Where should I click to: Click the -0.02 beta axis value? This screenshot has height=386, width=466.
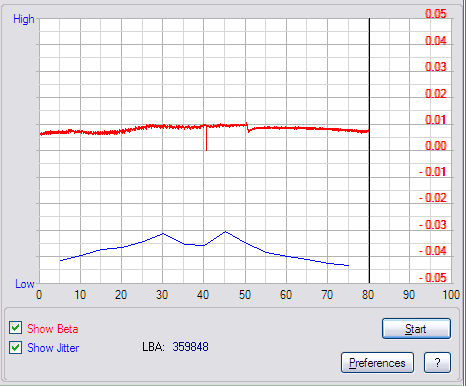tap(433, 198)
